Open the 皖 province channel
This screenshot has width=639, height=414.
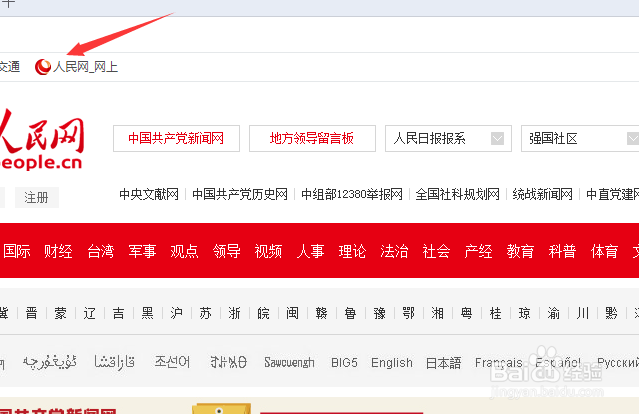coord(263,313)
